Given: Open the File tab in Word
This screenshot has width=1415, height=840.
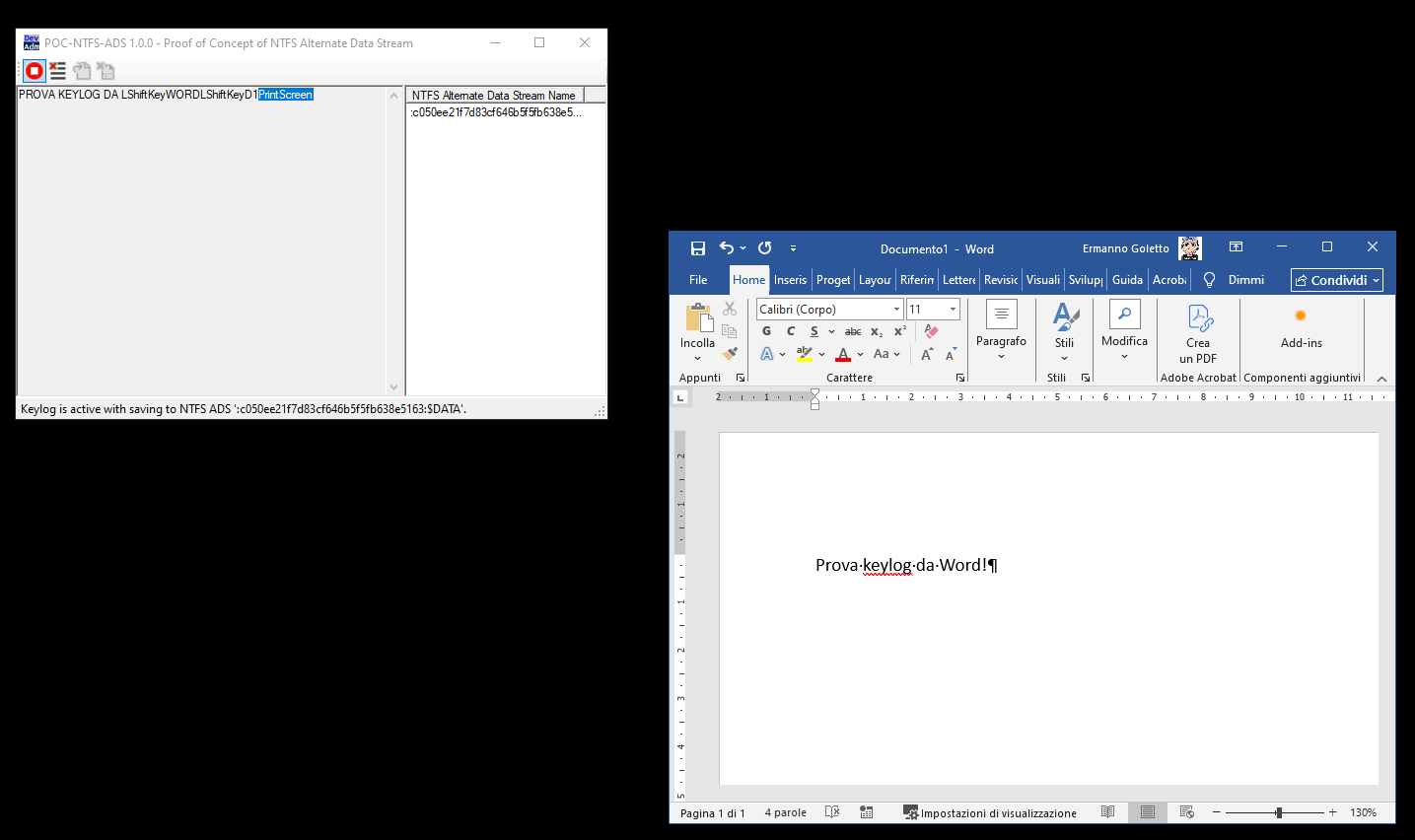Looking at the screenshot, I should tap(698, 280).
